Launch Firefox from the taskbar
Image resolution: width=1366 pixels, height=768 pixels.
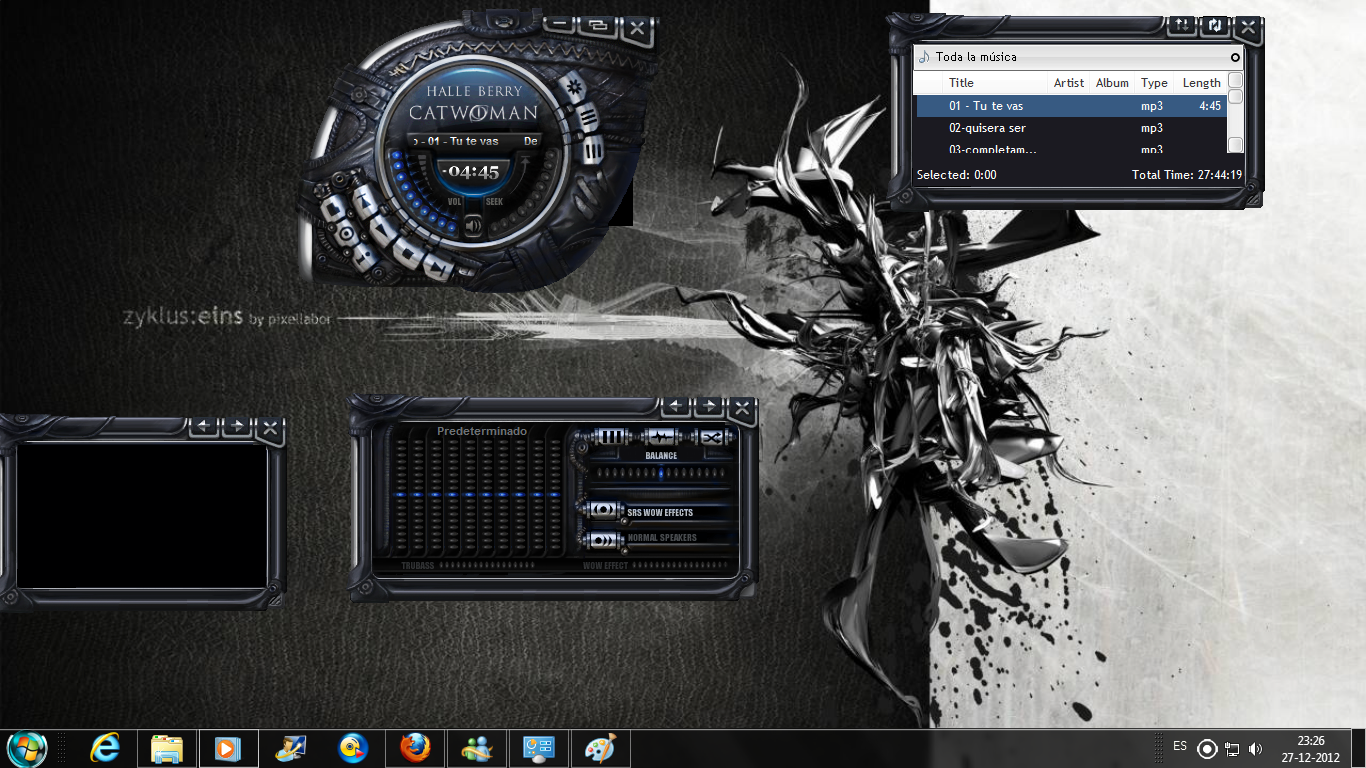415,747
